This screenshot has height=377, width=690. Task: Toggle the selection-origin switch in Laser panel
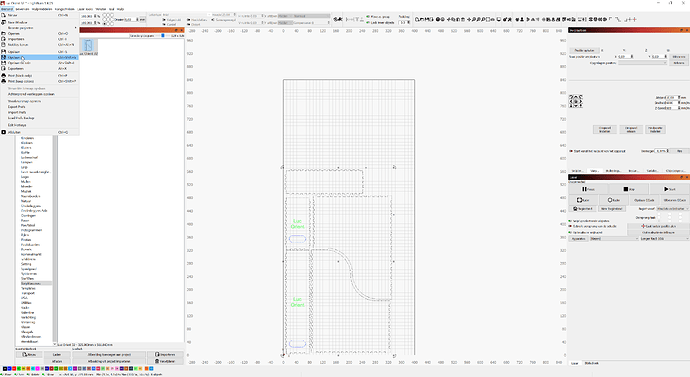(x=571, y=226)
